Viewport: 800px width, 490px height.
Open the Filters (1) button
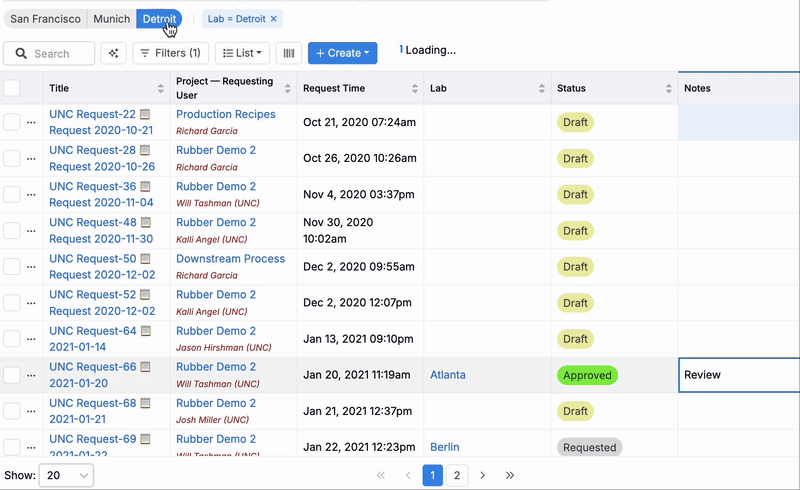click(x=170, y=53)
